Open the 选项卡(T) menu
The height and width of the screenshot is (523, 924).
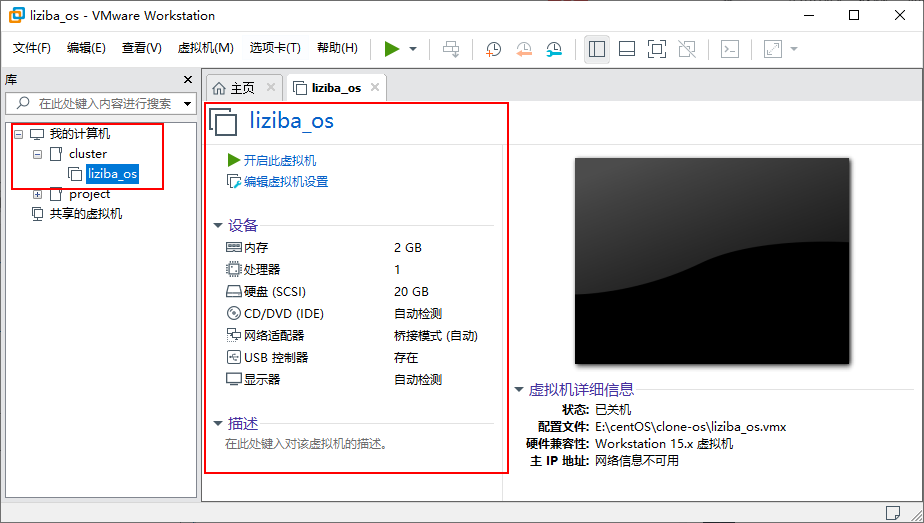pos(275,48)
